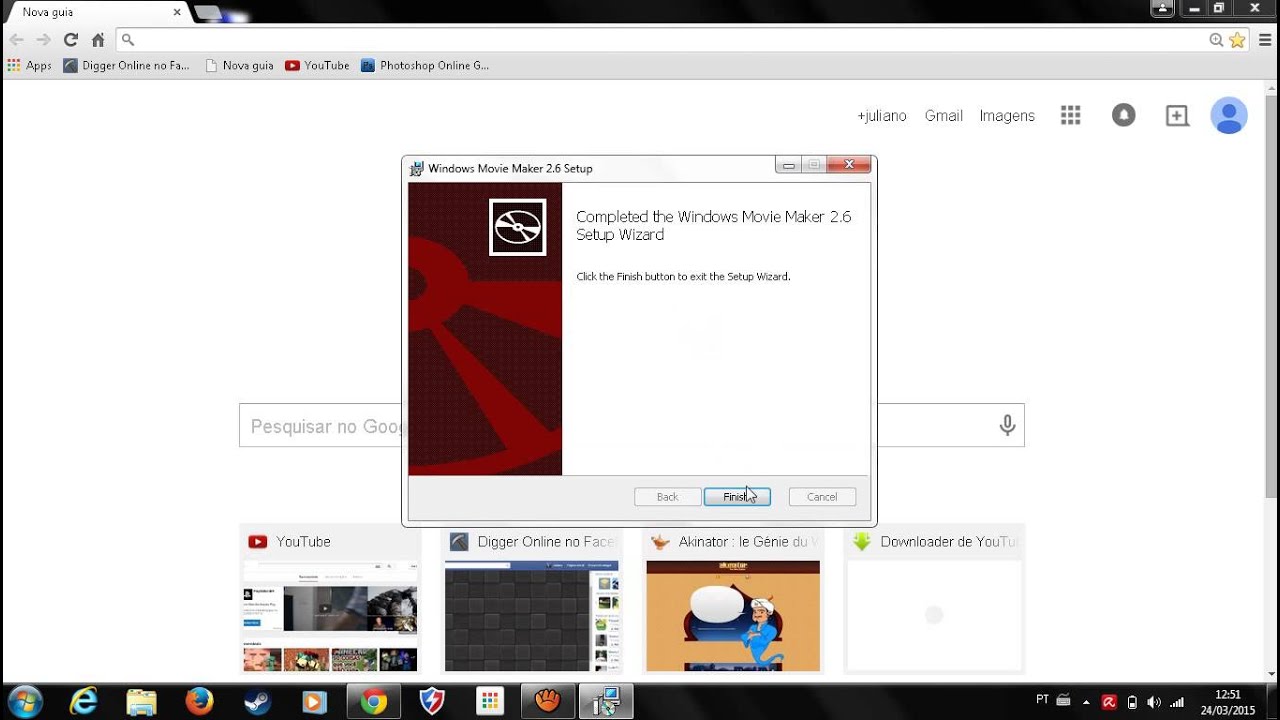Open a new tab in Chrome
1280x720 pixels.
pyautogui.click(x=208, y=13)
